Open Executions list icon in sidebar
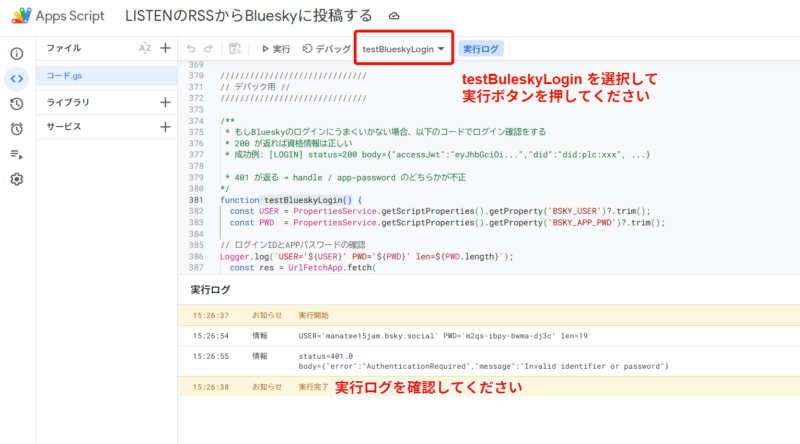800x444 pixels. coord(17,154)
